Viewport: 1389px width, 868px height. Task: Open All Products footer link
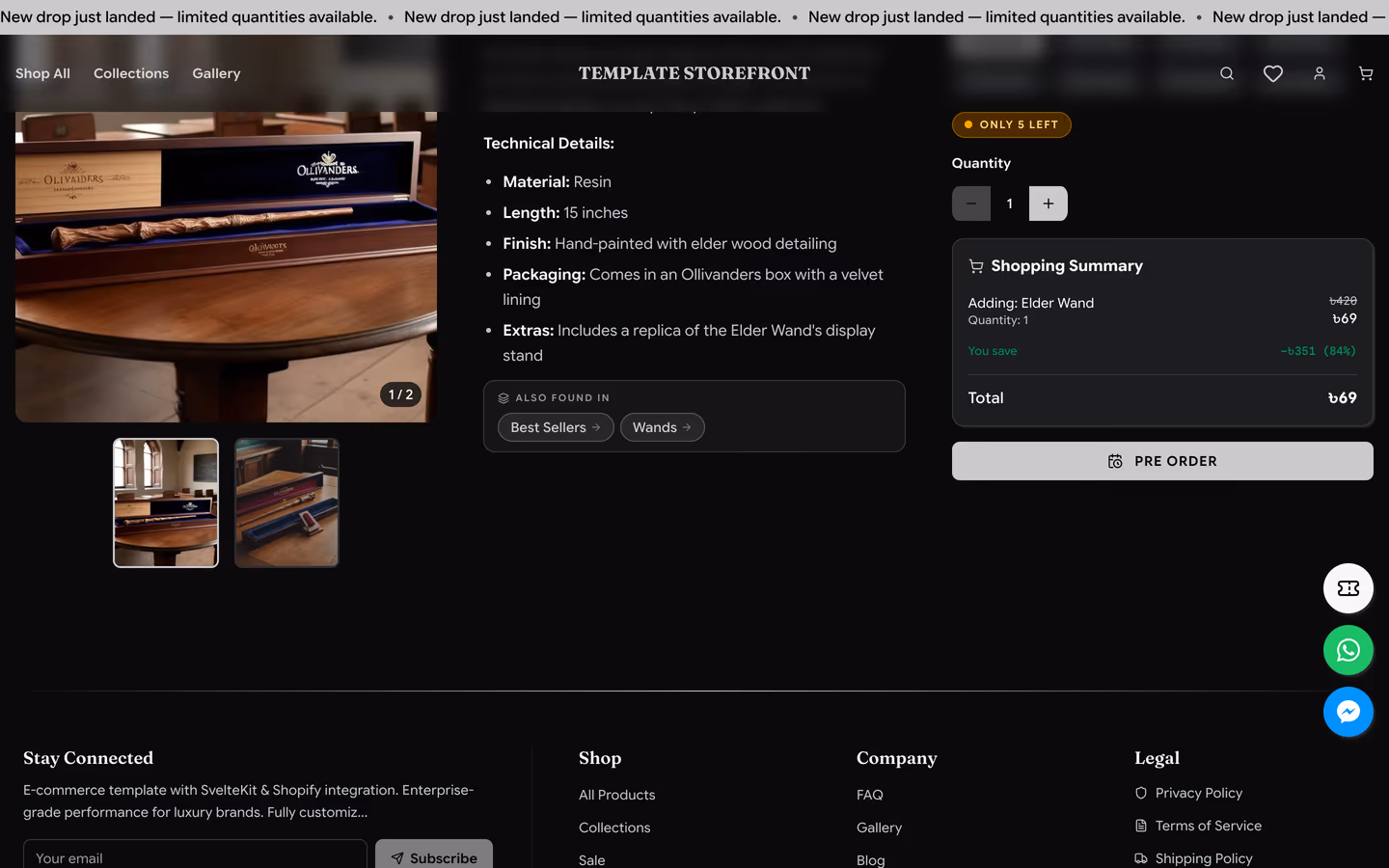coord(617,795)
